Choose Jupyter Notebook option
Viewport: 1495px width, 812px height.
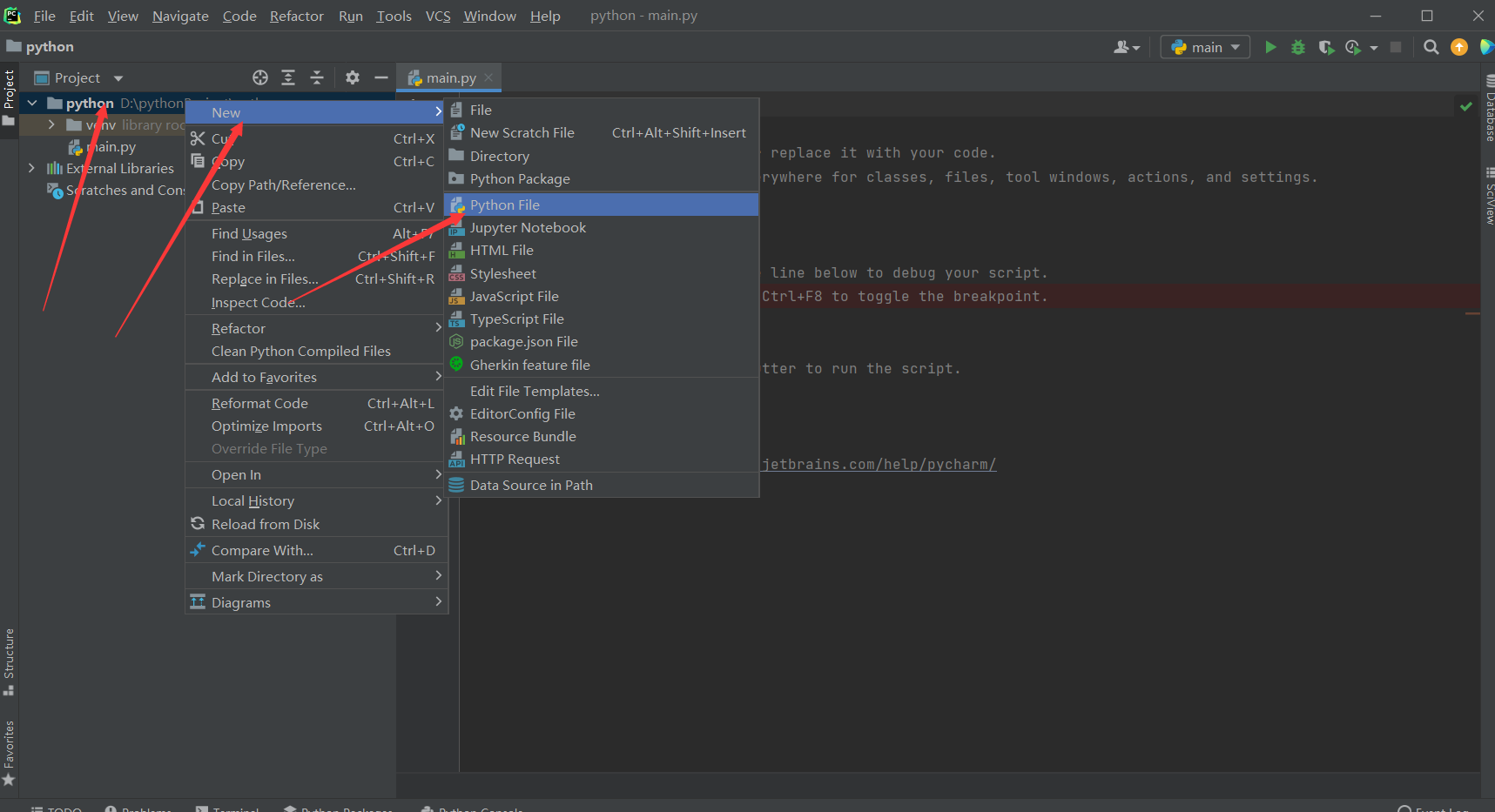click(x=602, y=227)
